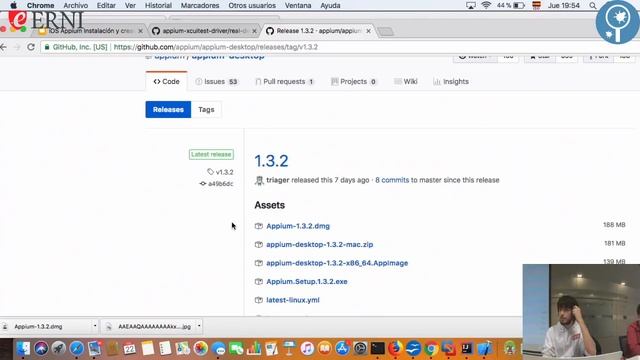Switch to the Tags view

click(x=206, y=109)
